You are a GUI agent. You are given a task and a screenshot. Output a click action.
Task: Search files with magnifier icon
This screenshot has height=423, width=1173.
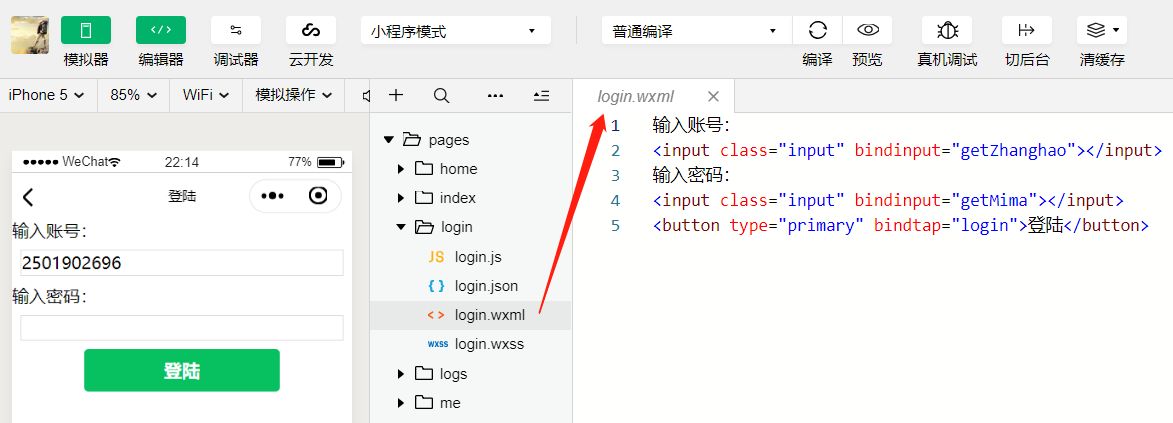(441, 95)
